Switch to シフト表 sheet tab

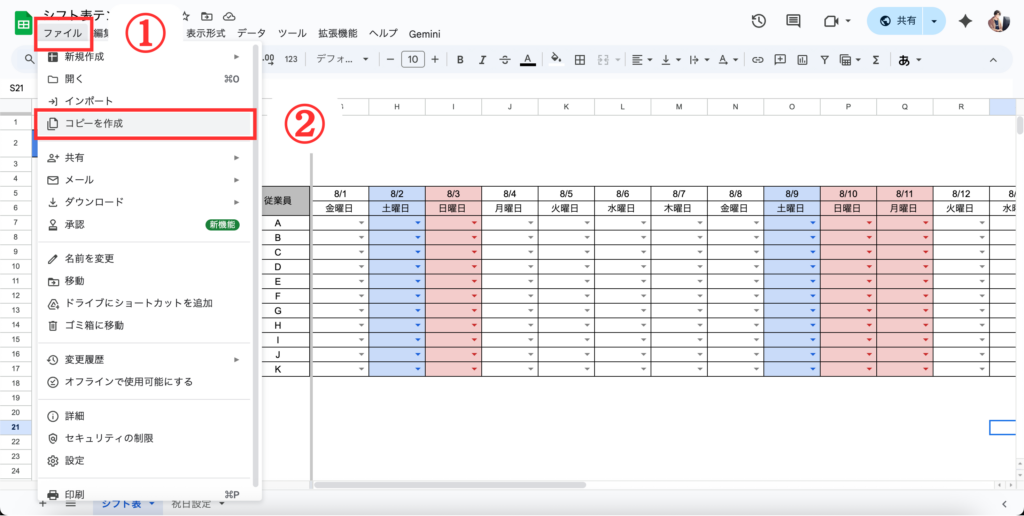coord(127,504)
